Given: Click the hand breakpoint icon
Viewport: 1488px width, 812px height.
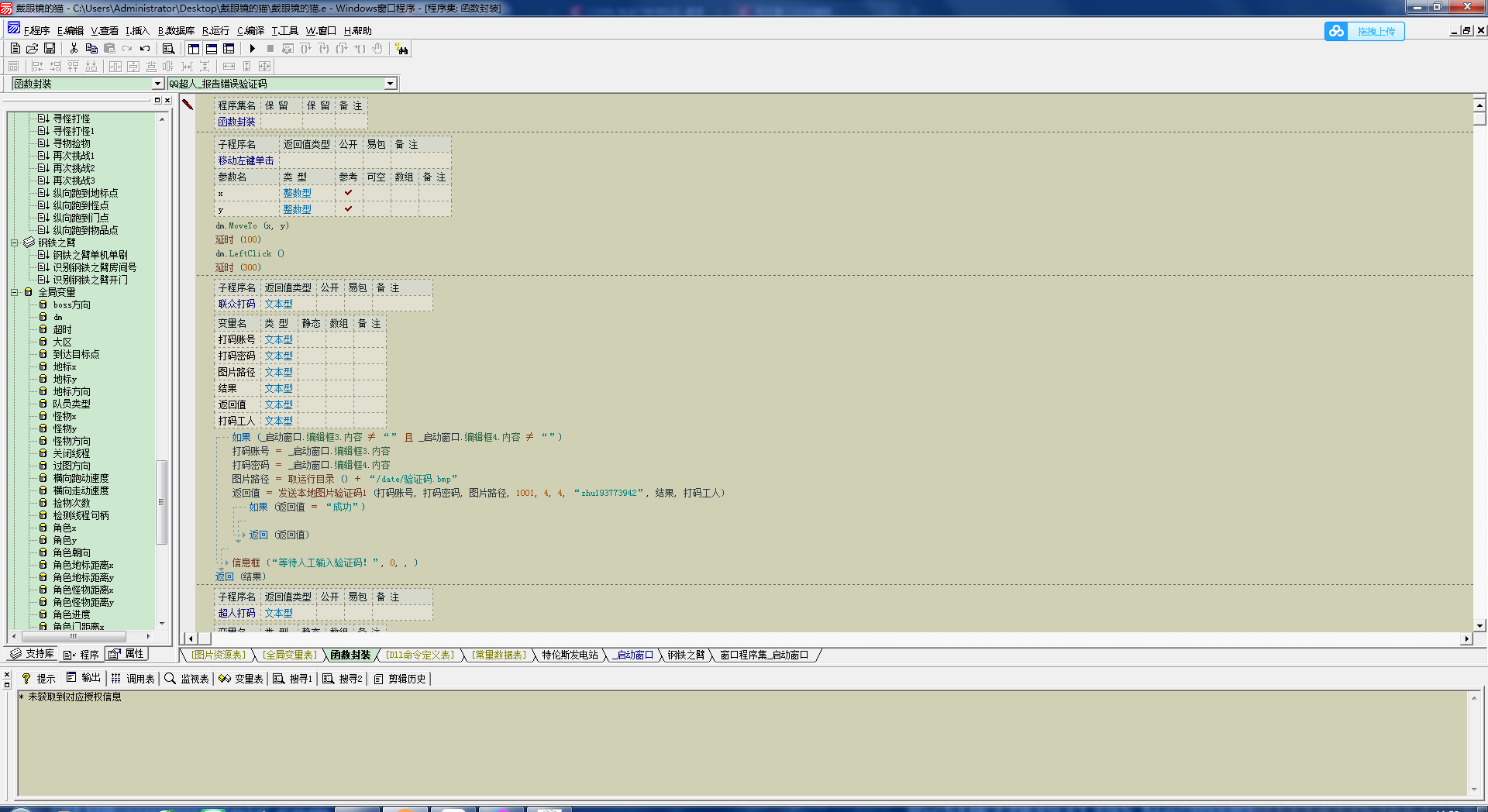Looking at the screenshot, I should click(x=377, y=49).
